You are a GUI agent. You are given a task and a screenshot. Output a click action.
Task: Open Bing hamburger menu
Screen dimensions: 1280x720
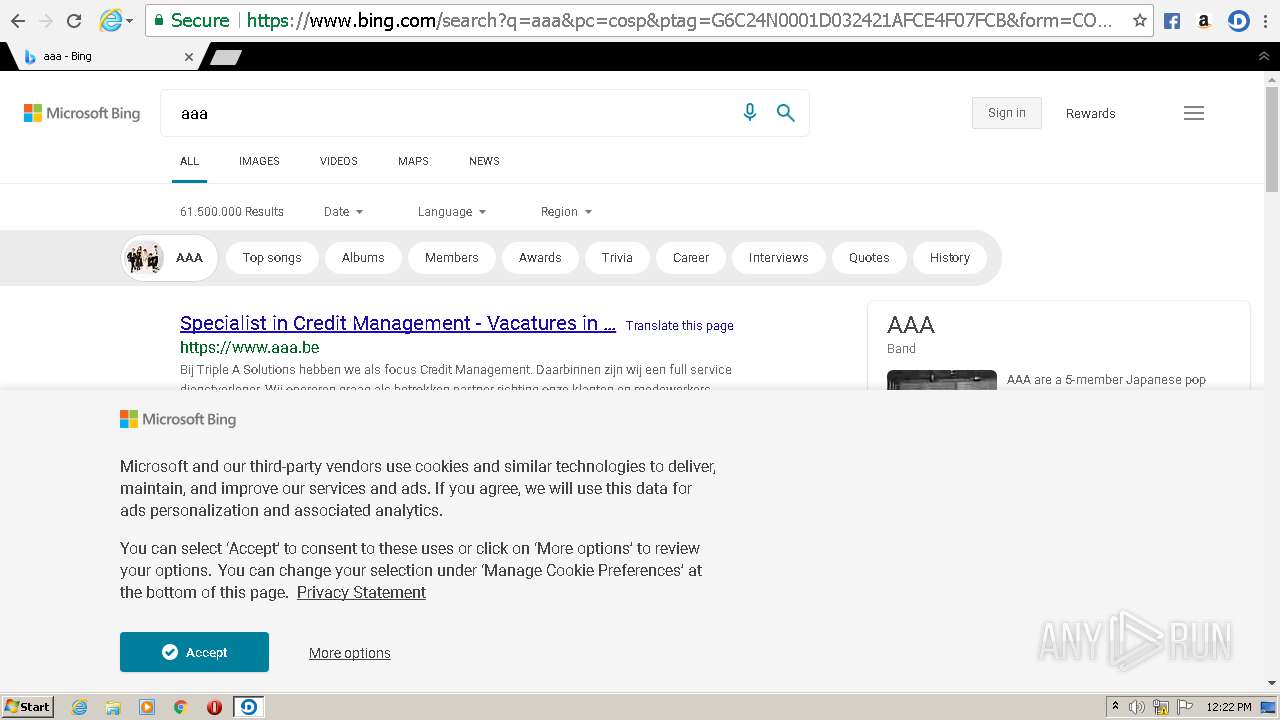pos(1194,113)
